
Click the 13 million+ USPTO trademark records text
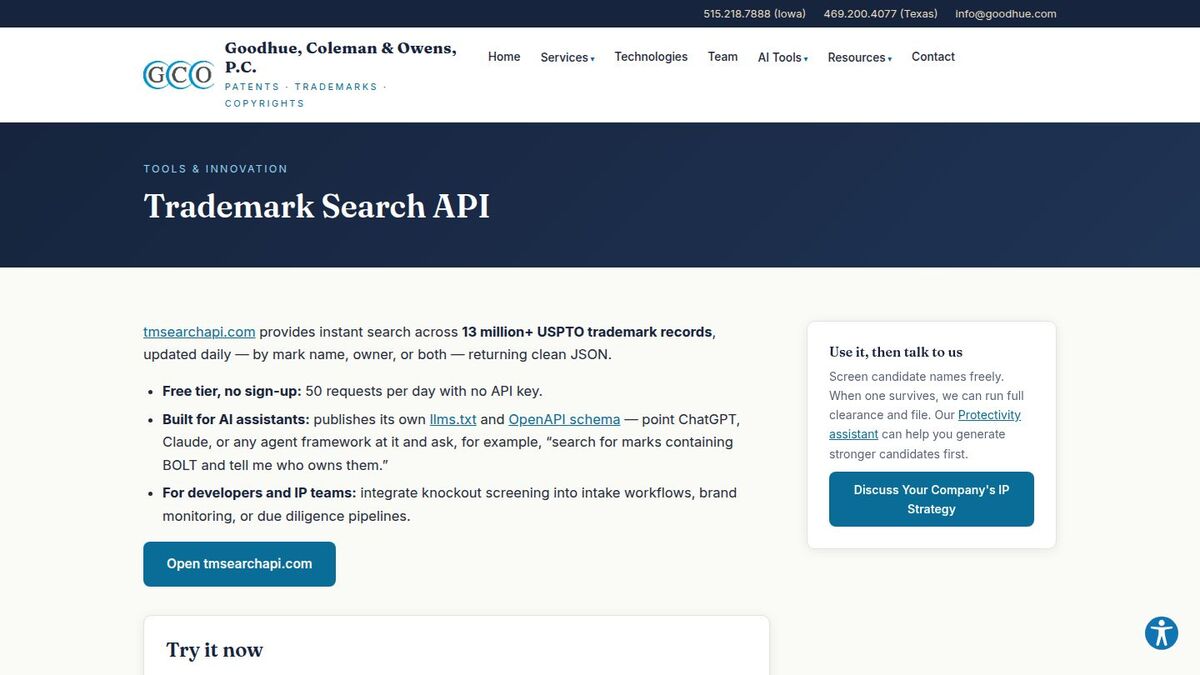587,332
